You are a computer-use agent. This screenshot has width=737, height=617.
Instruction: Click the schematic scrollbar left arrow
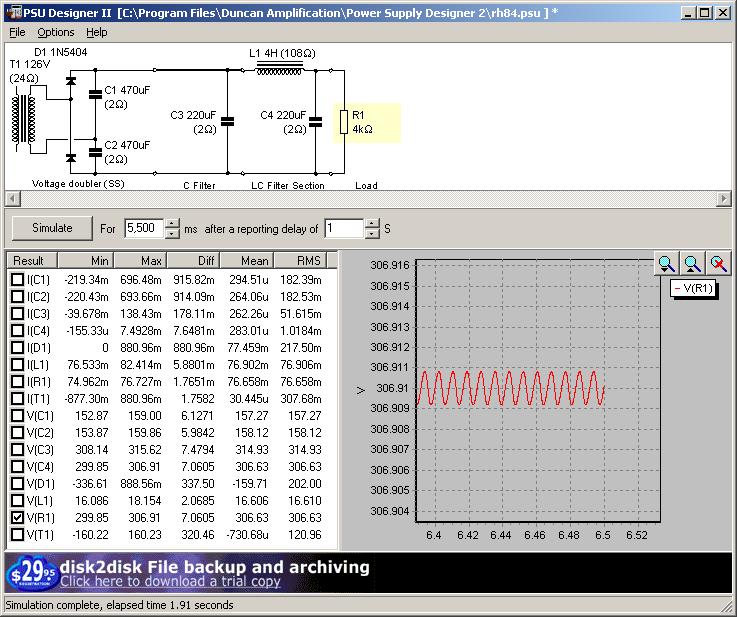(13, 199)
